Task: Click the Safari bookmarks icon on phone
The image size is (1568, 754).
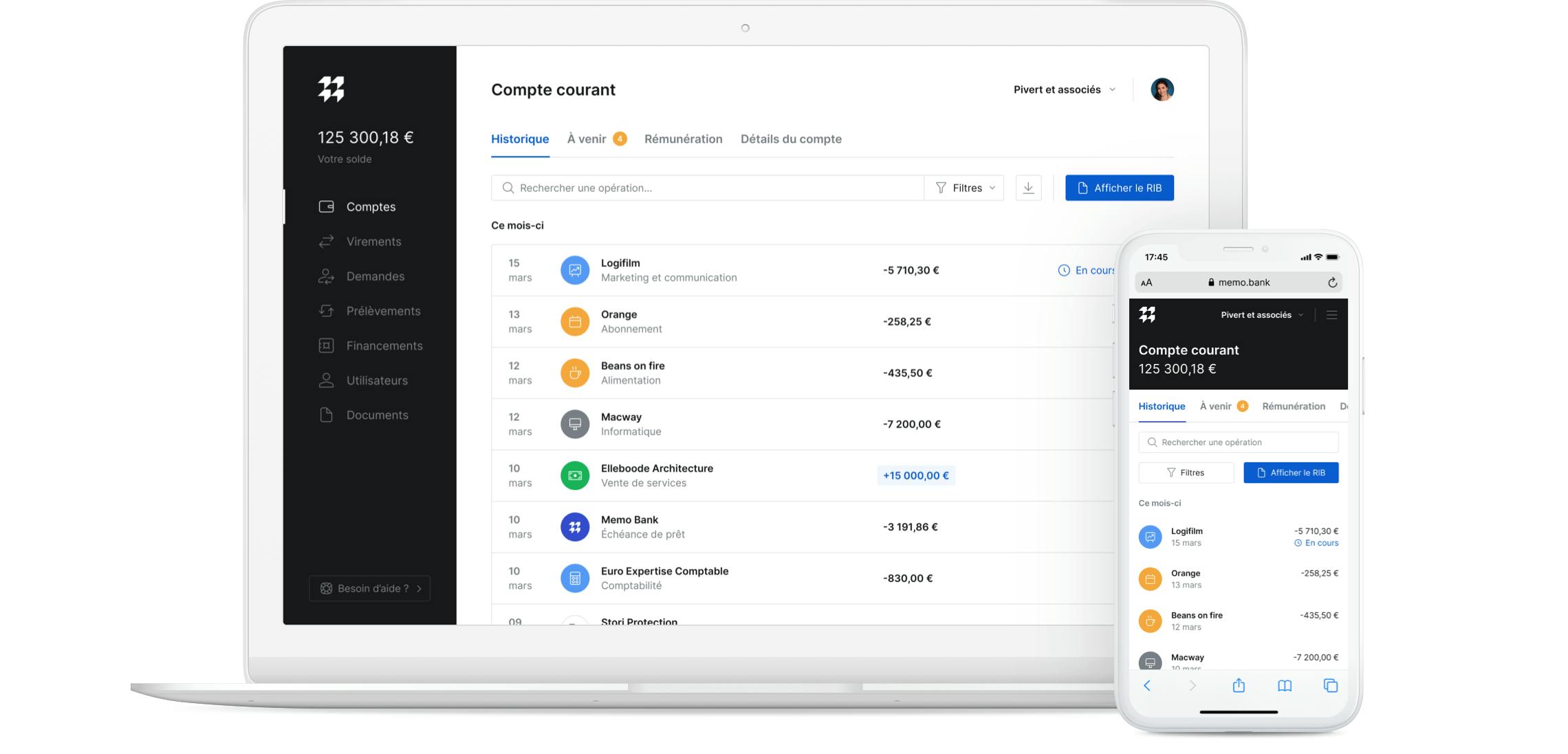Action: click(x=1285, y=685)
